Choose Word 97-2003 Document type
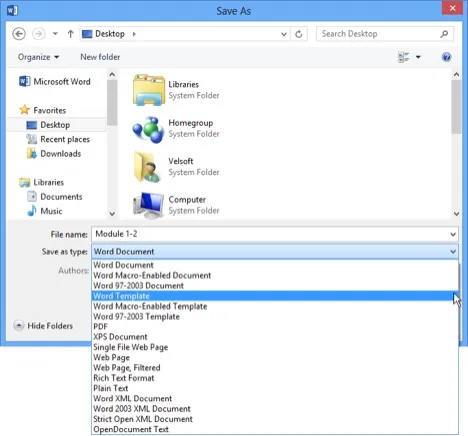 tap(275, 286)
